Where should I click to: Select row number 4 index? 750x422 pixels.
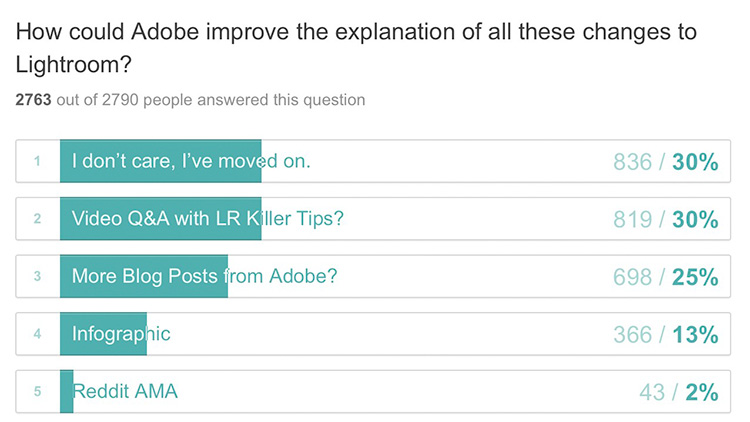pyautogui.click(x=37, y=334)
